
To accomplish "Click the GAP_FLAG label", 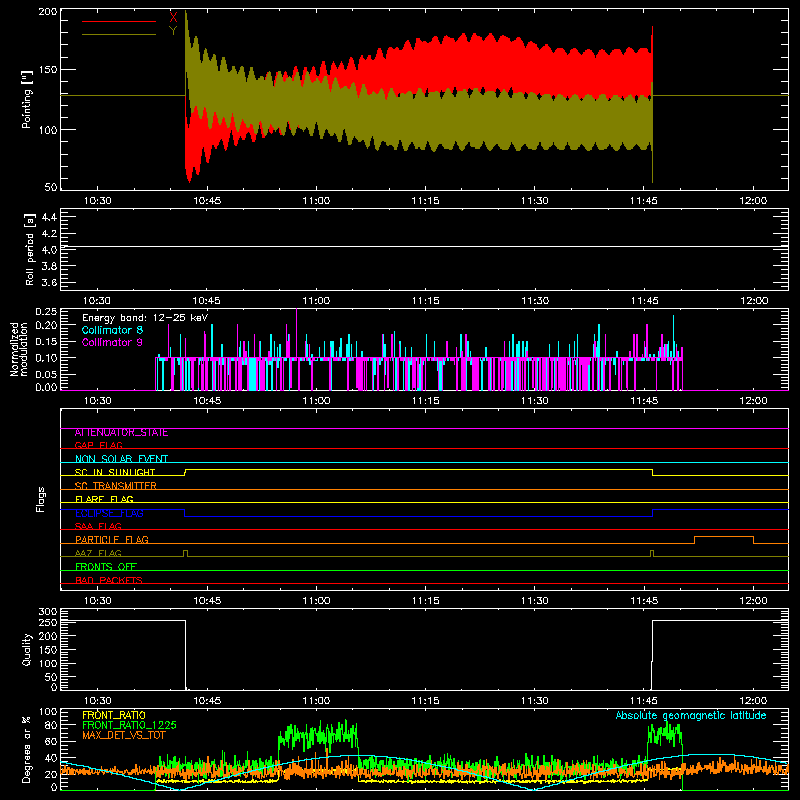I will (x=98, y=445).
